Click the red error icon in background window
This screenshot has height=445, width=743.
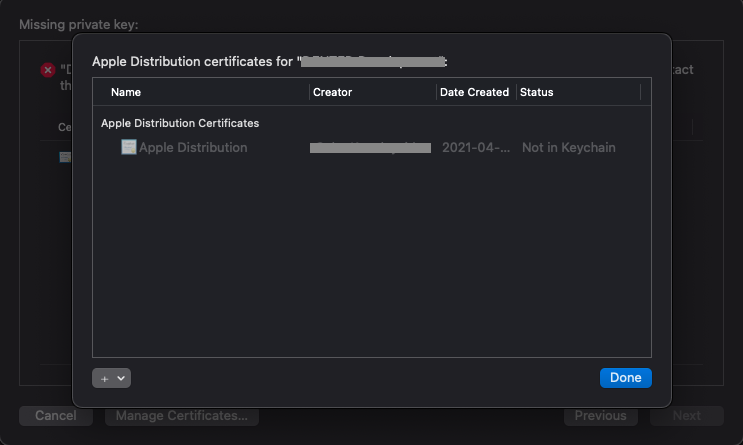pos(47,70)
